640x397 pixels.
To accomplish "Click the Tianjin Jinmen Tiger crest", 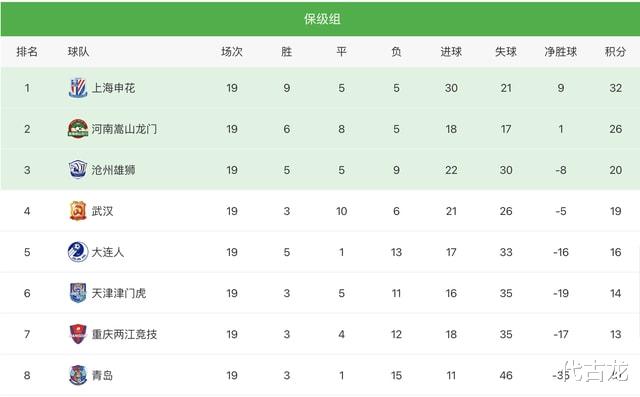I will pos(78,293).
